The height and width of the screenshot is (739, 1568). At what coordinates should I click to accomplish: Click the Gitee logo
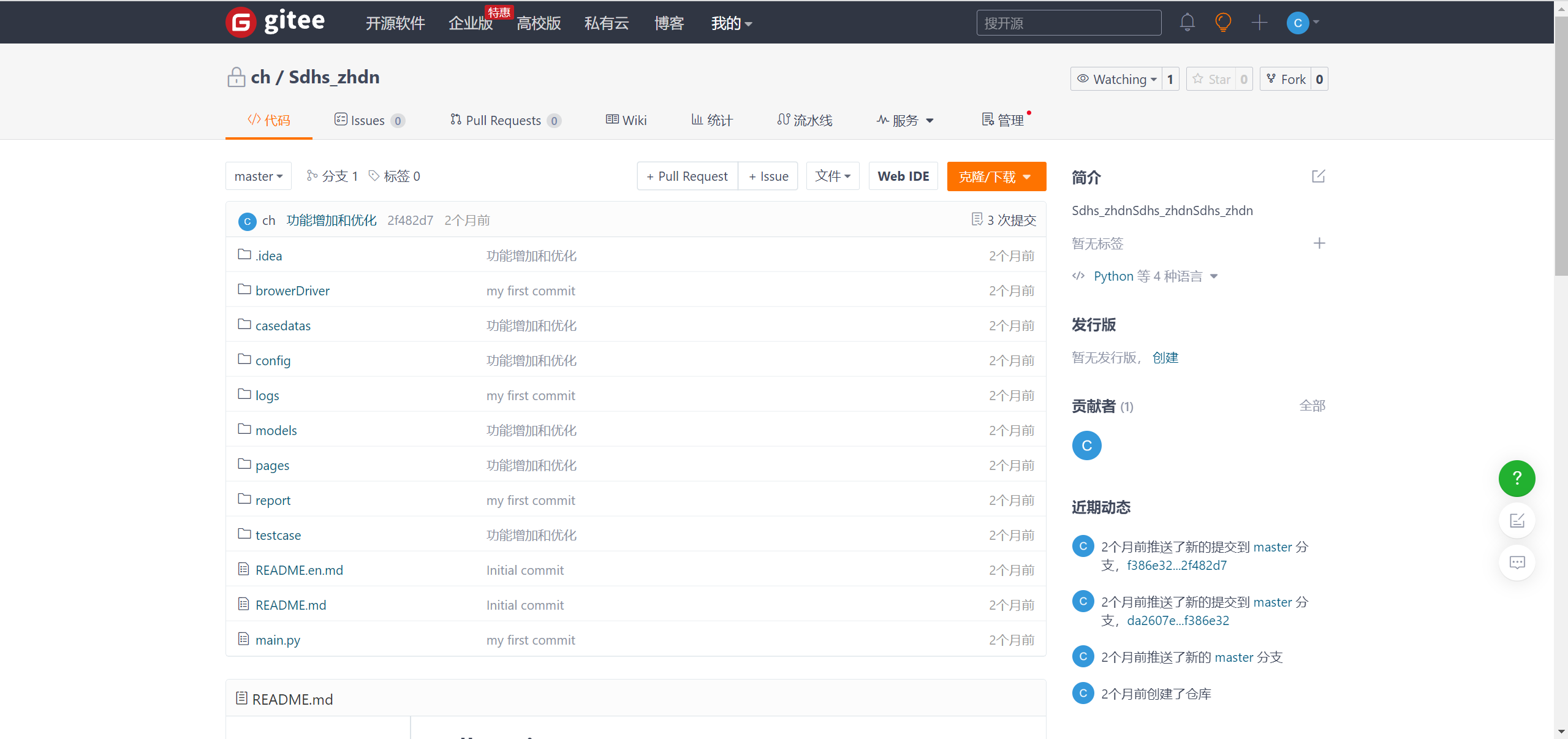click(275, 23)
